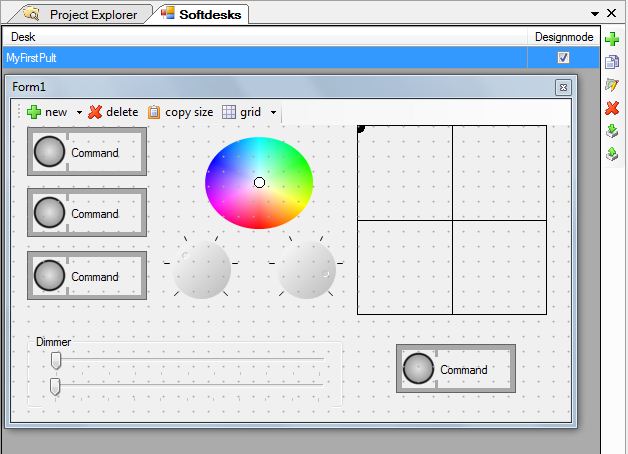Screen dimensions: 628x454
Task: Close the Form1 window
Action: click(x=563, y=87)
